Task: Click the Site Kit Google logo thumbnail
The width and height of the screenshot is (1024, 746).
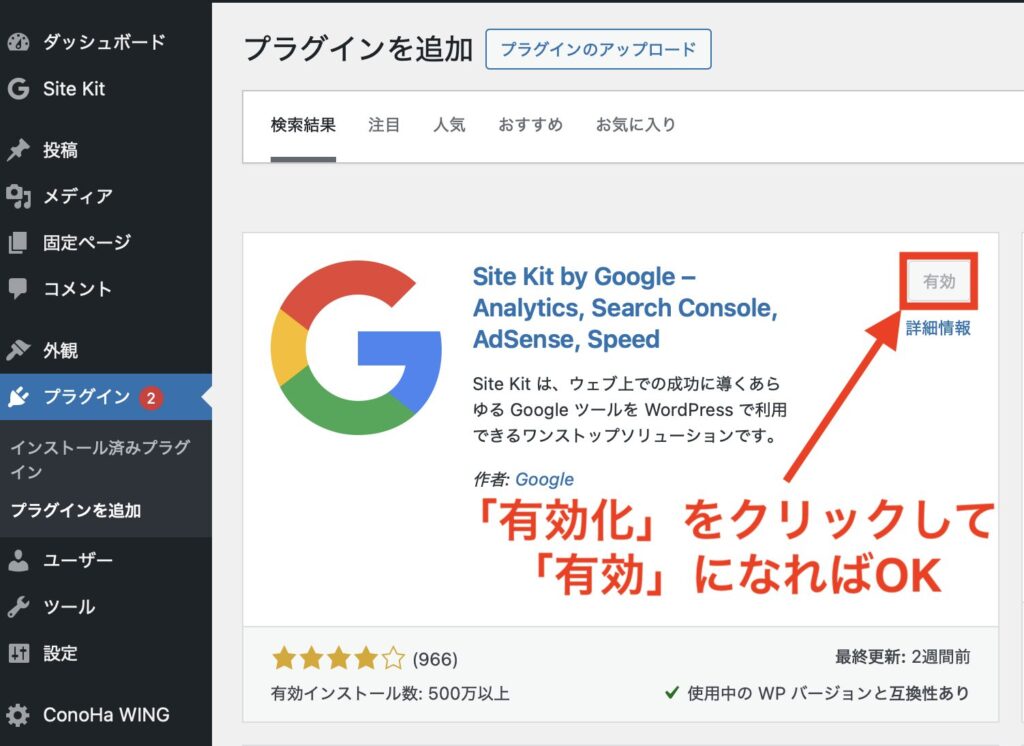Action: (356, 346)
